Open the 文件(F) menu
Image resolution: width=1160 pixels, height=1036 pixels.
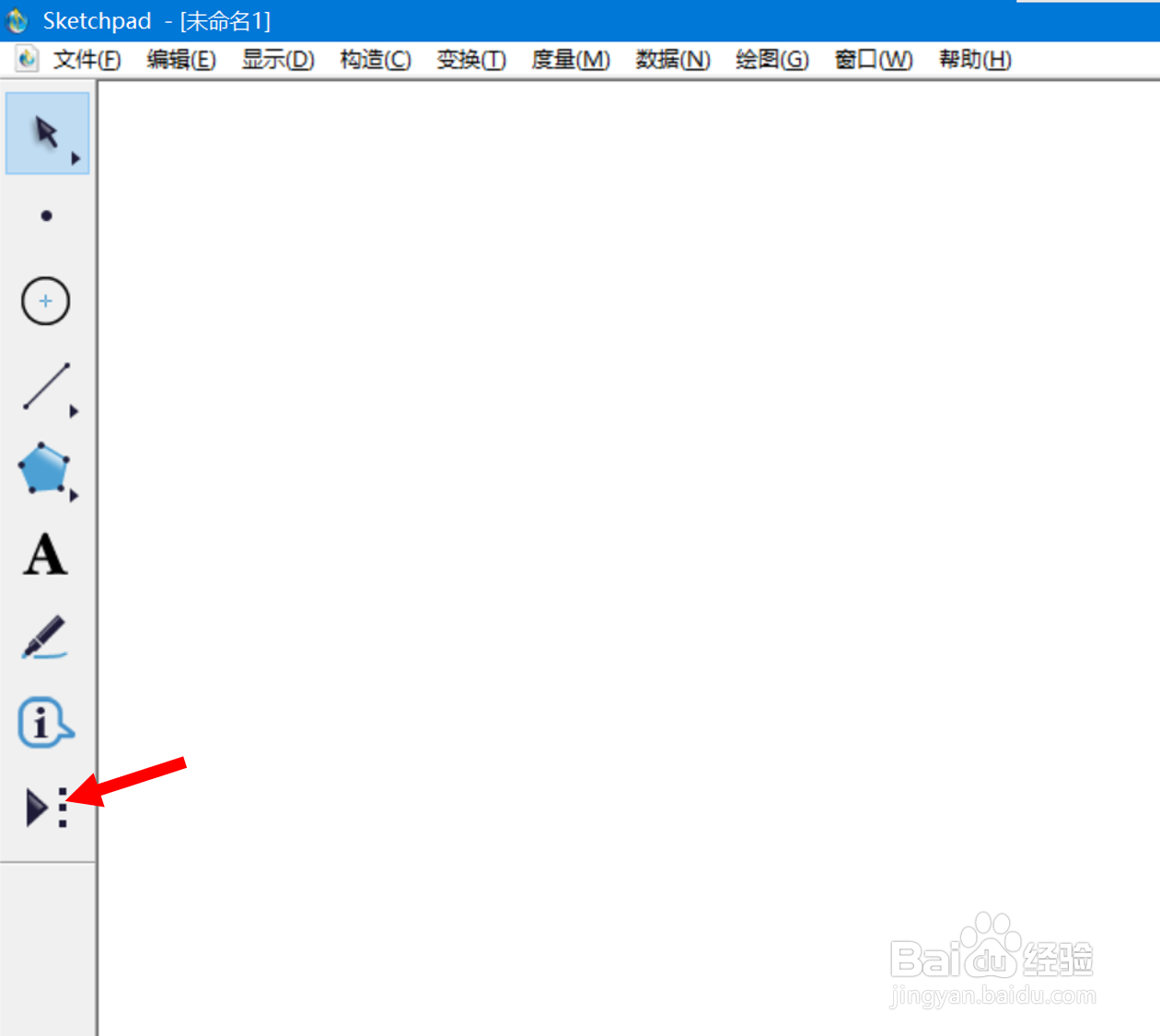(x=87, y=60)
